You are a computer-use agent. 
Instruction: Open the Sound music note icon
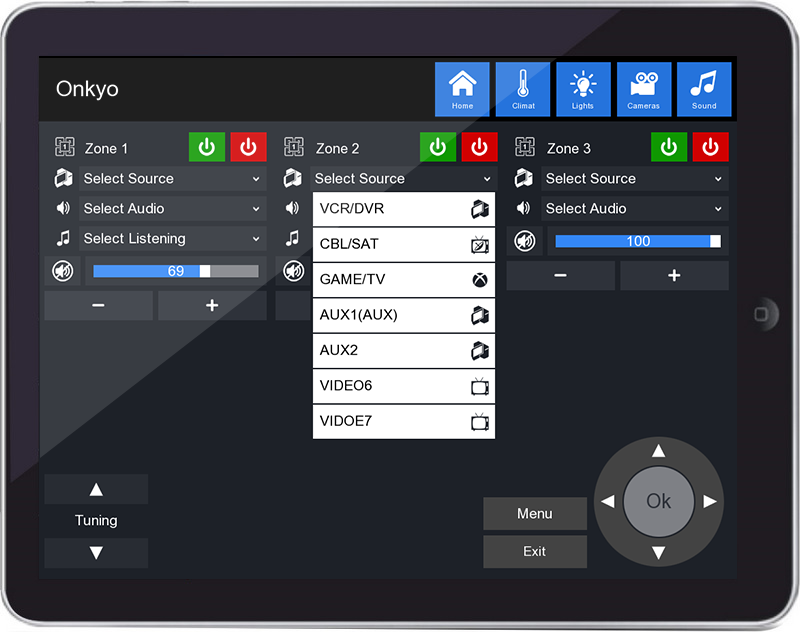click(704, 89)
